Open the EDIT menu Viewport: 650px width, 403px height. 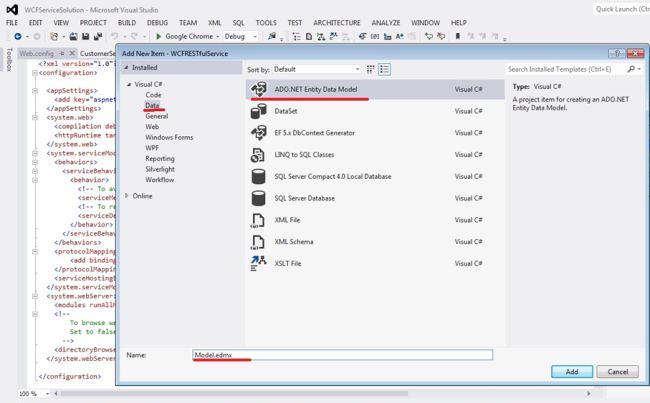tap(36, 23)
